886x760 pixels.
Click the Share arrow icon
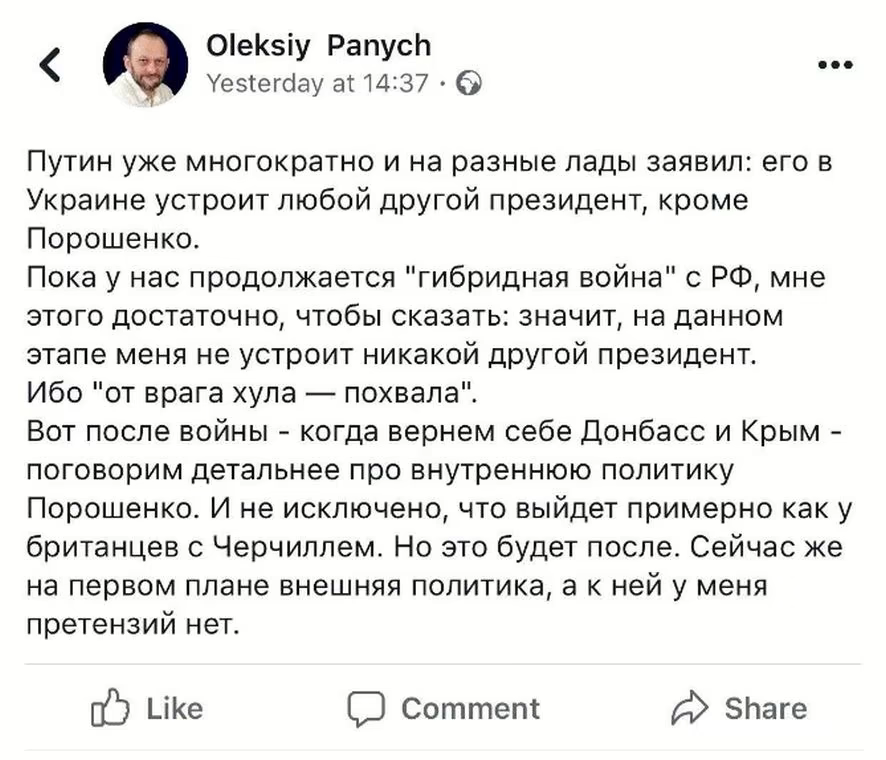(x=690, y=709)
